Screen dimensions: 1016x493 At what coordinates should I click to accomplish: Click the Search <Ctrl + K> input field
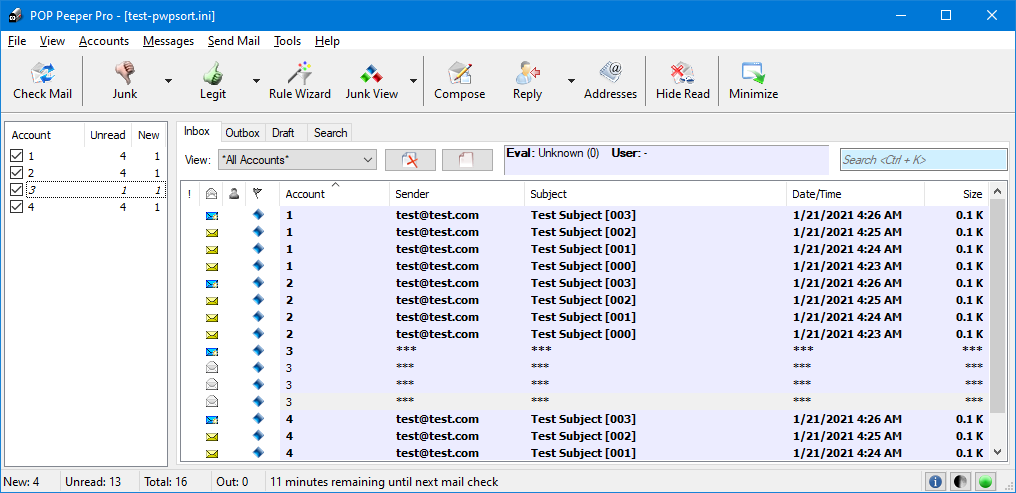[923, 160]
